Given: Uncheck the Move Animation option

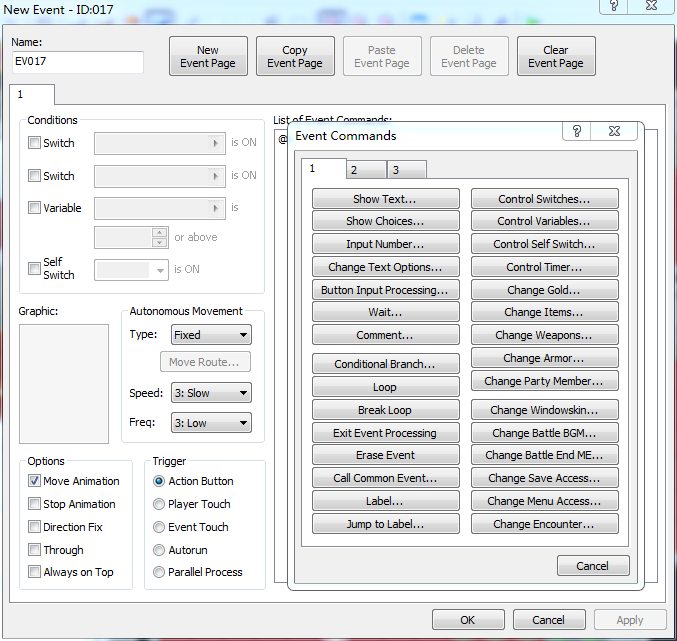Looking at the screenshot, I should (34, 480).
